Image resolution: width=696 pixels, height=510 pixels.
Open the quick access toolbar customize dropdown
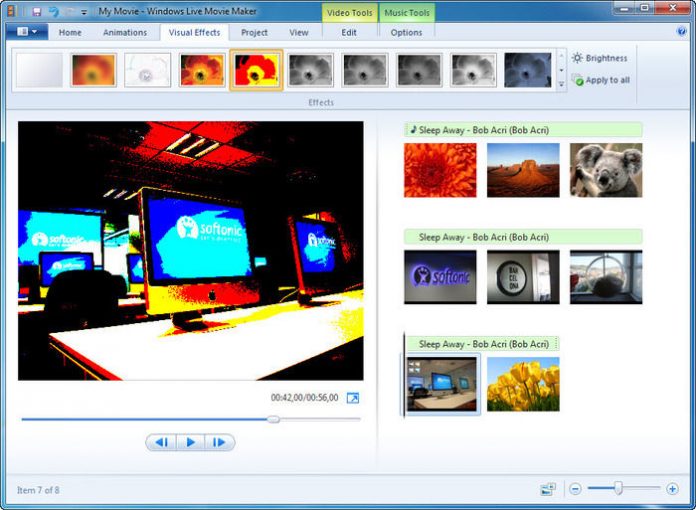click(84, 12)
